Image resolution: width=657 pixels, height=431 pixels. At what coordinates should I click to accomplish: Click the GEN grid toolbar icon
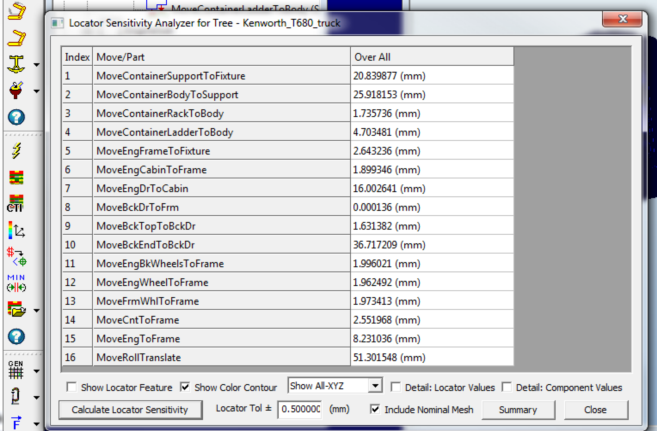click(15, 367)
